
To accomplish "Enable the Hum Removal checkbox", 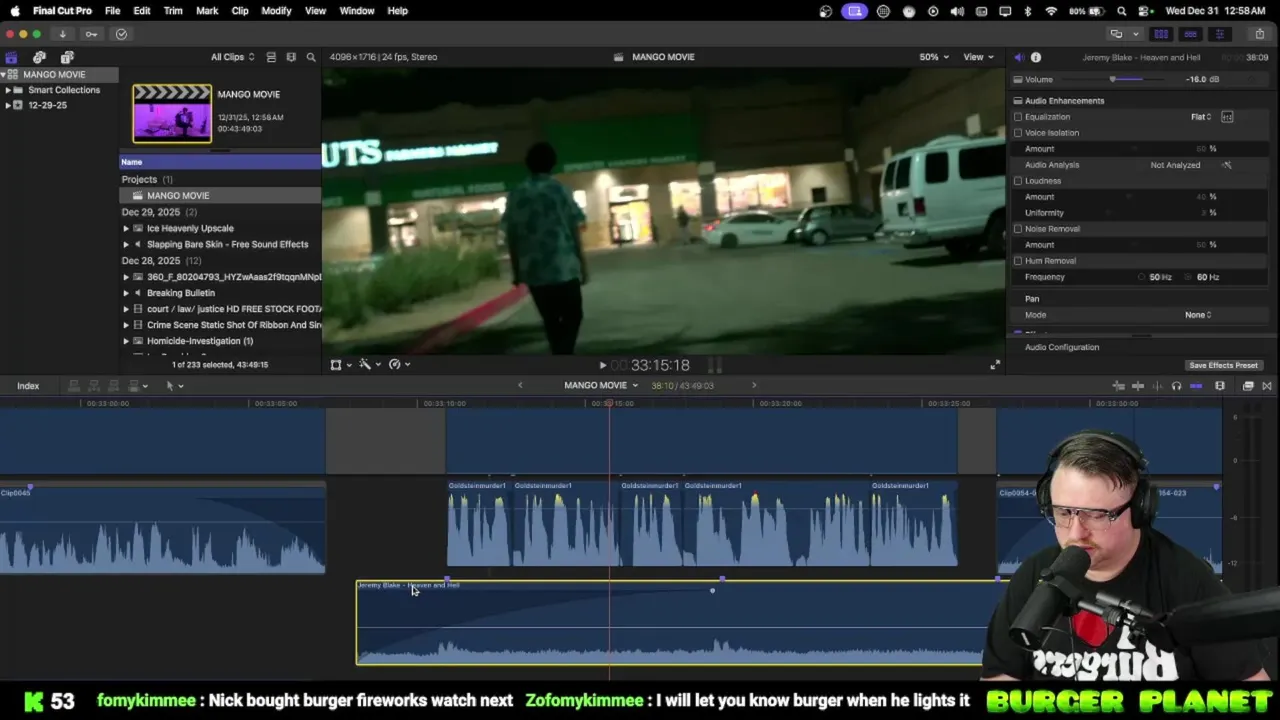I will (x=1018, y=261).
